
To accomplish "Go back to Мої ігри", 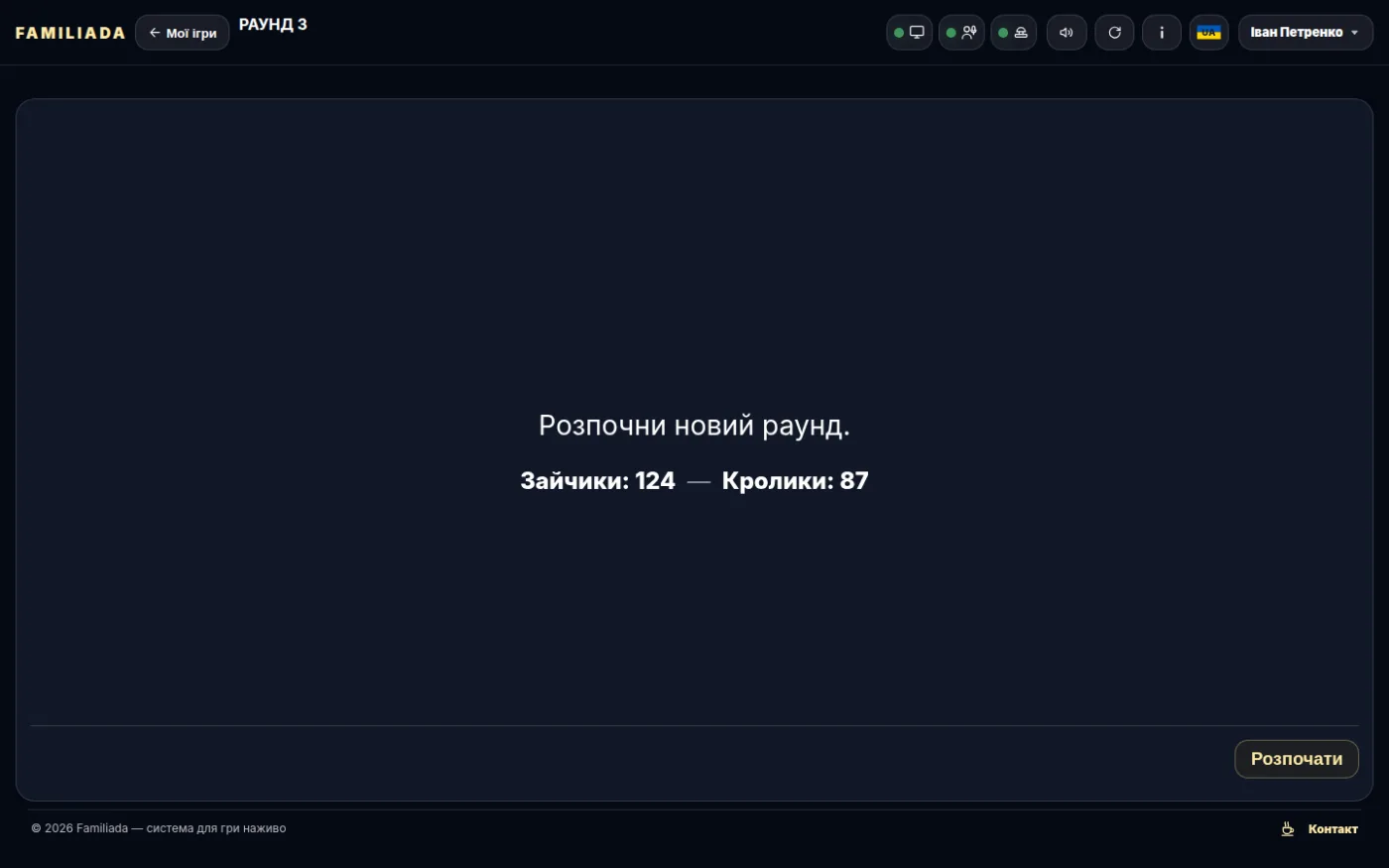I will 183,33.
